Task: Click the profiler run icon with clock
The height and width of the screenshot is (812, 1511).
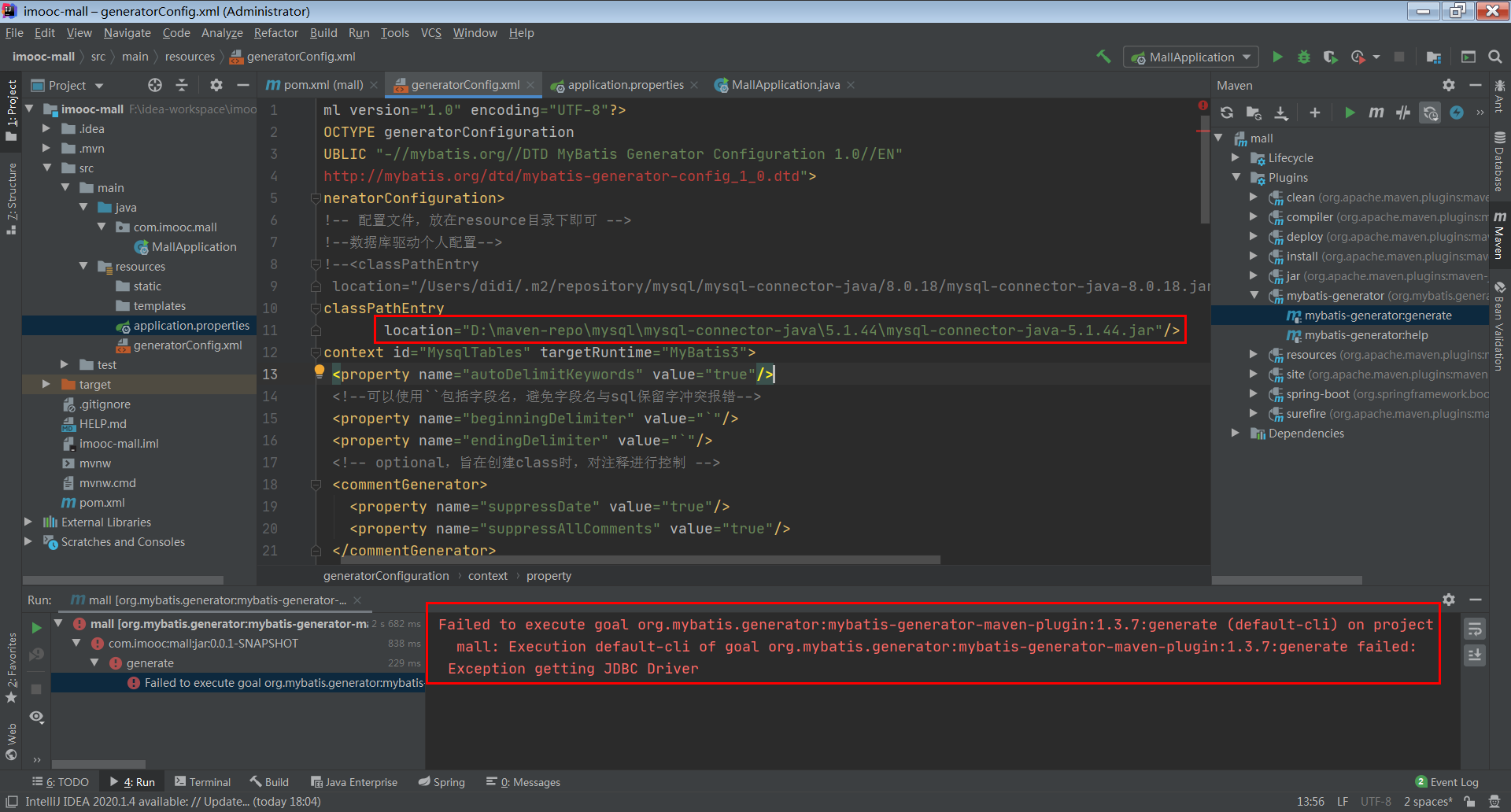Action: pos(1358,57)
